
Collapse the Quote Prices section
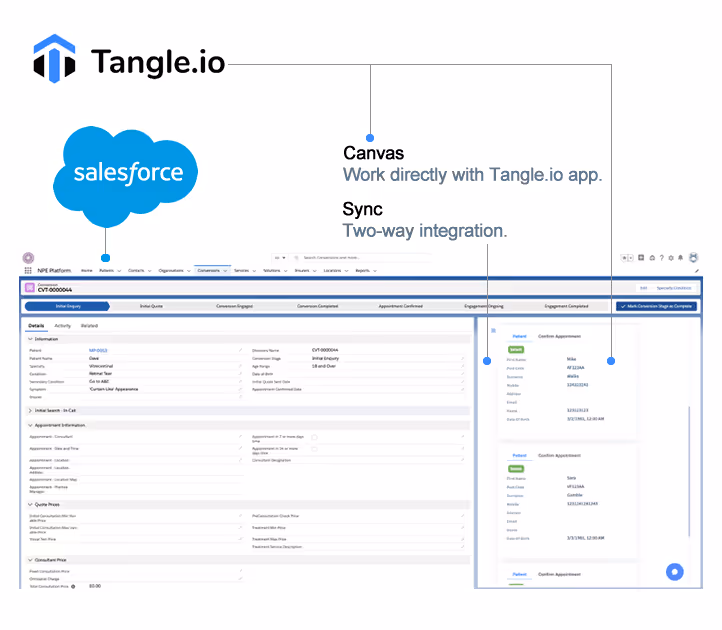30,504
